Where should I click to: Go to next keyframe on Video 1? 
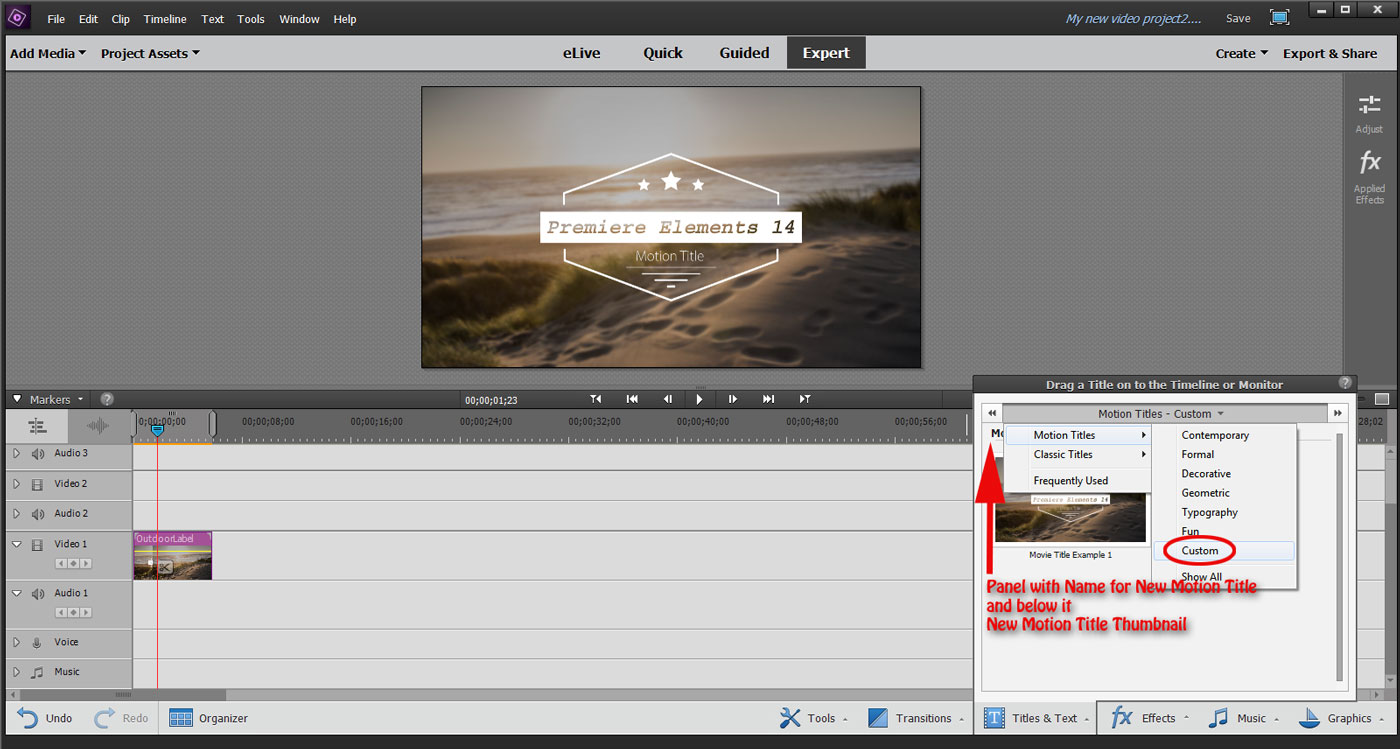(85, 564)
